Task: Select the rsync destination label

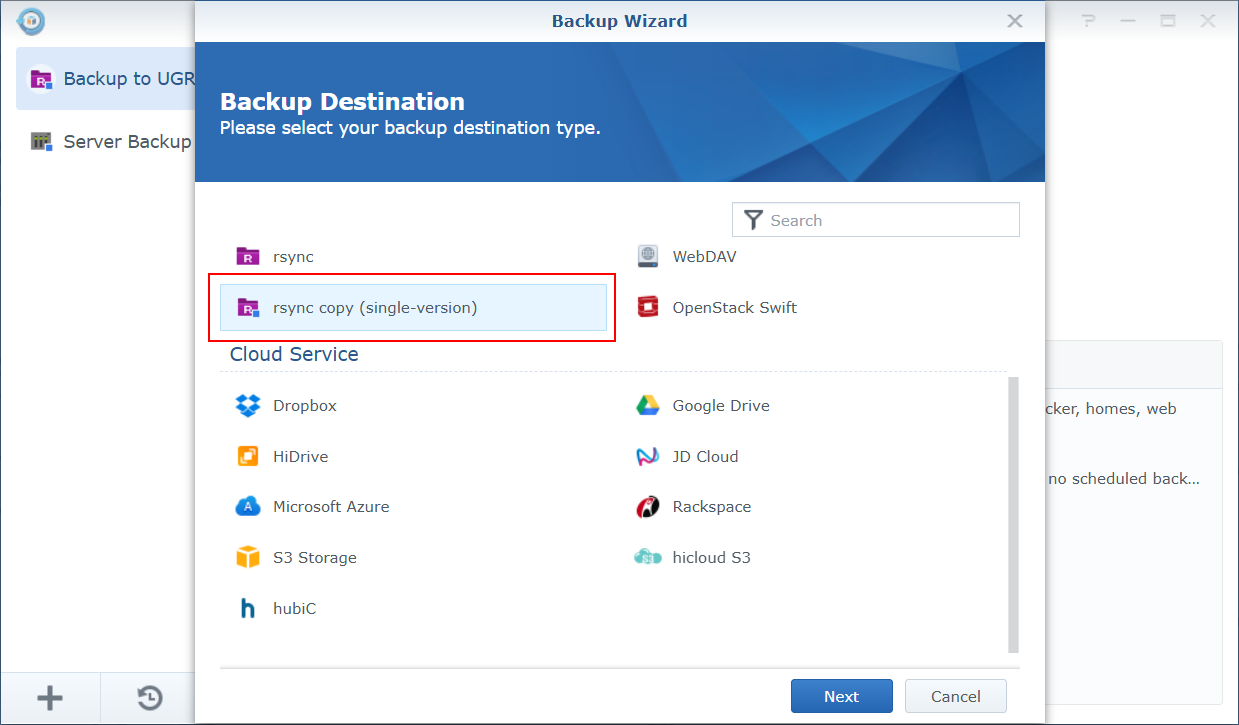Action: tap(293, 257)
